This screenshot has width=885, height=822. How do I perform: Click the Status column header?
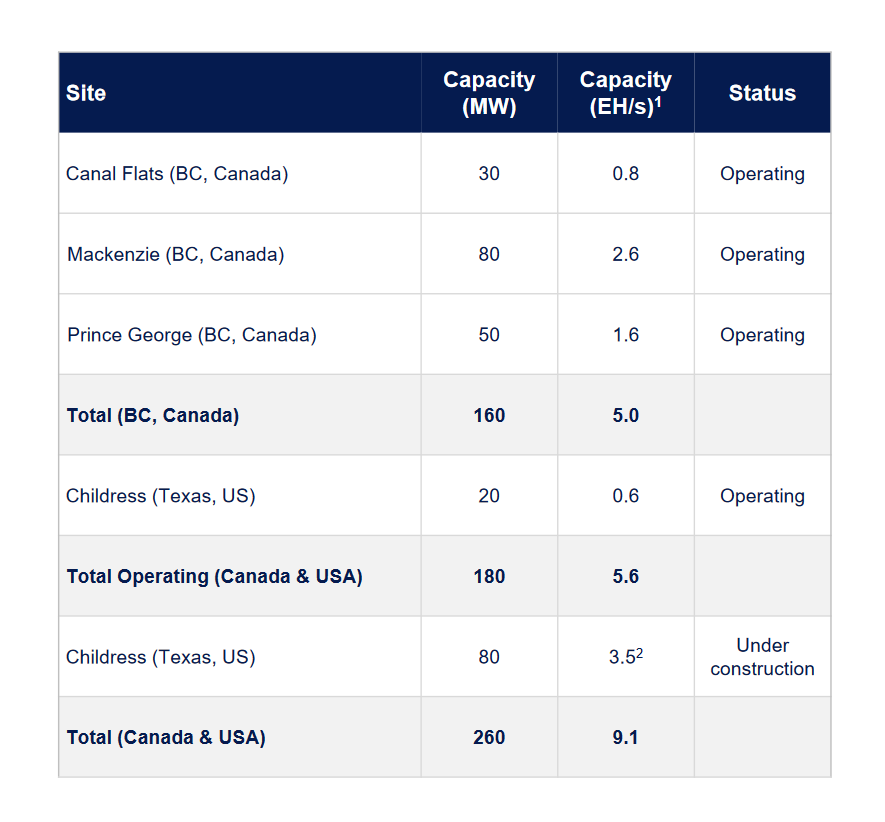pos(762,93)
